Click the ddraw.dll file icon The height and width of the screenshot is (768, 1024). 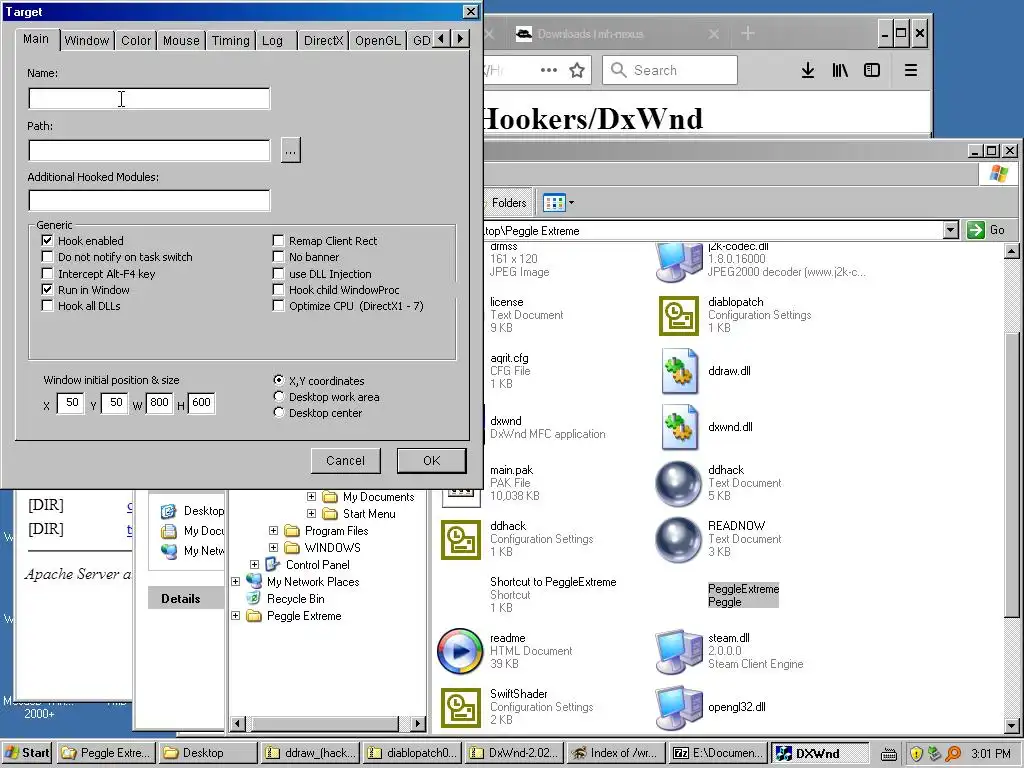click(679, 371)
